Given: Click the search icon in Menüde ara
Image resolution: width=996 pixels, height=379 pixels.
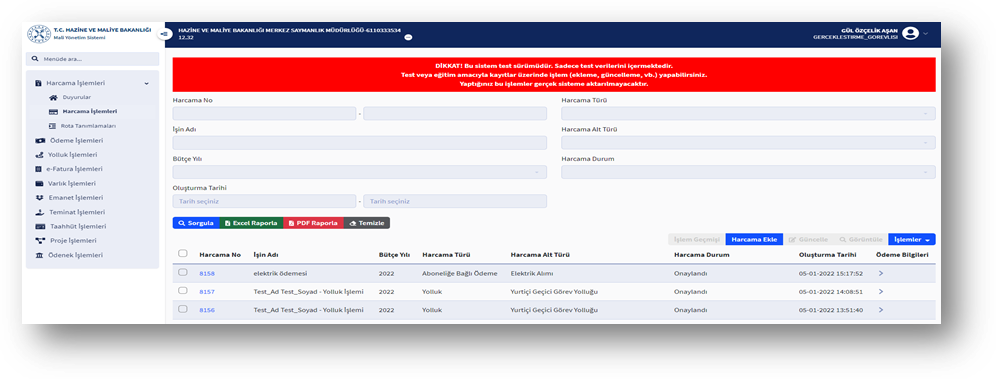Looking at the screenshot, I should [x=35, y=59].
